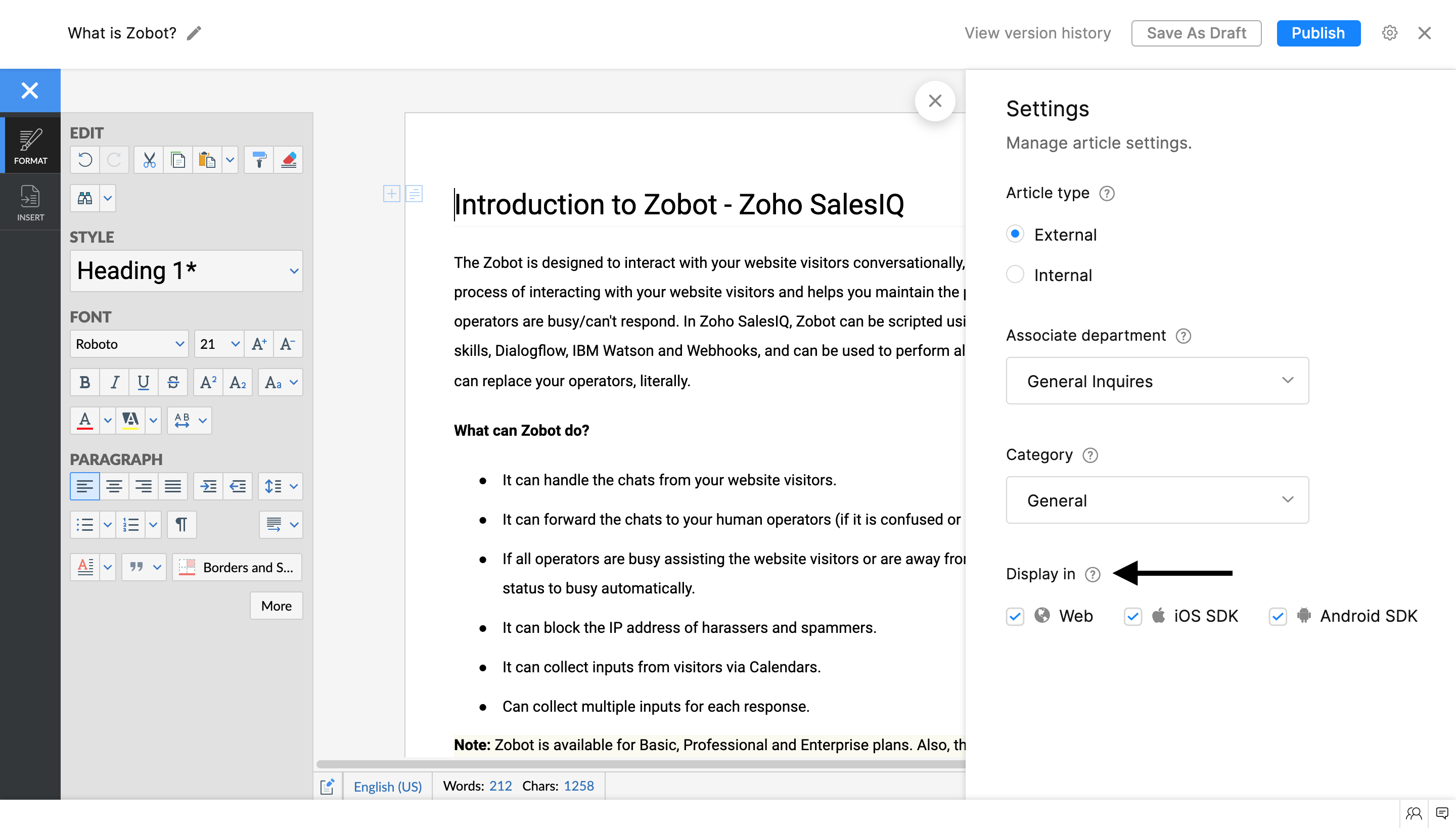Open the Associate department dropdown
Screen dimensions: 1456x828
pyautogui.click(x=1157, y=381)
